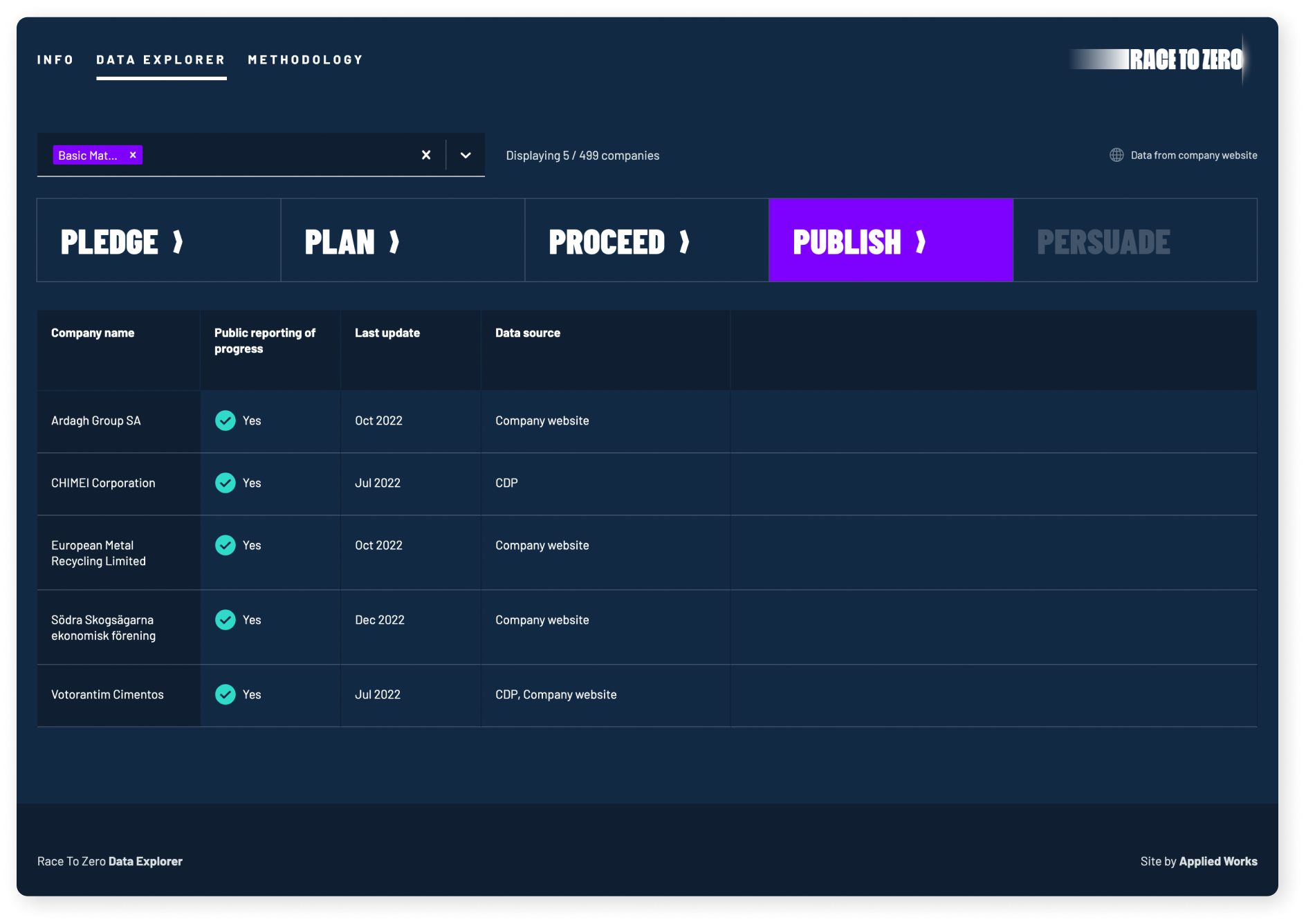Select the PUBLISH stage

(x=891, y=240)
